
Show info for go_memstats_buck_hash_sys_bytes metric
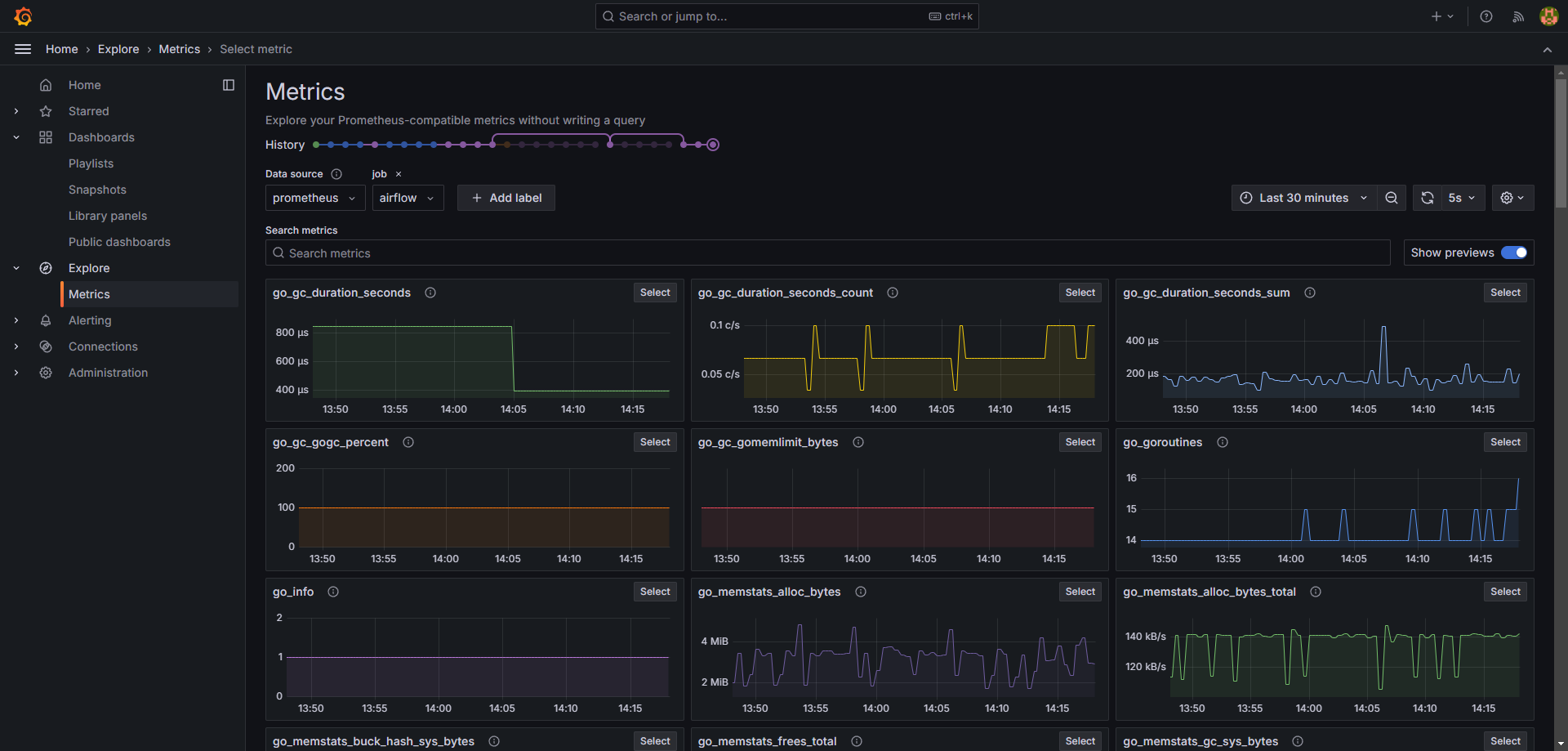click(x=494, y=741)
